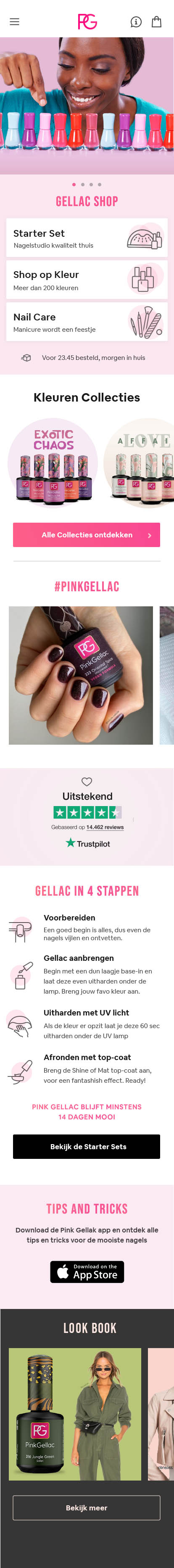
Task: Select the second carousel dot indicator
Action: click(x=83, y=185)
